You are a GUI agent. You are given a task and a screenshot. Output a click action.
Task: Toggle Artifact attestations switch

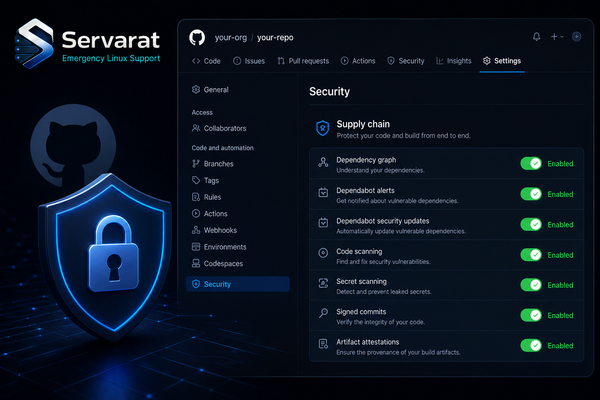point(531,345)
